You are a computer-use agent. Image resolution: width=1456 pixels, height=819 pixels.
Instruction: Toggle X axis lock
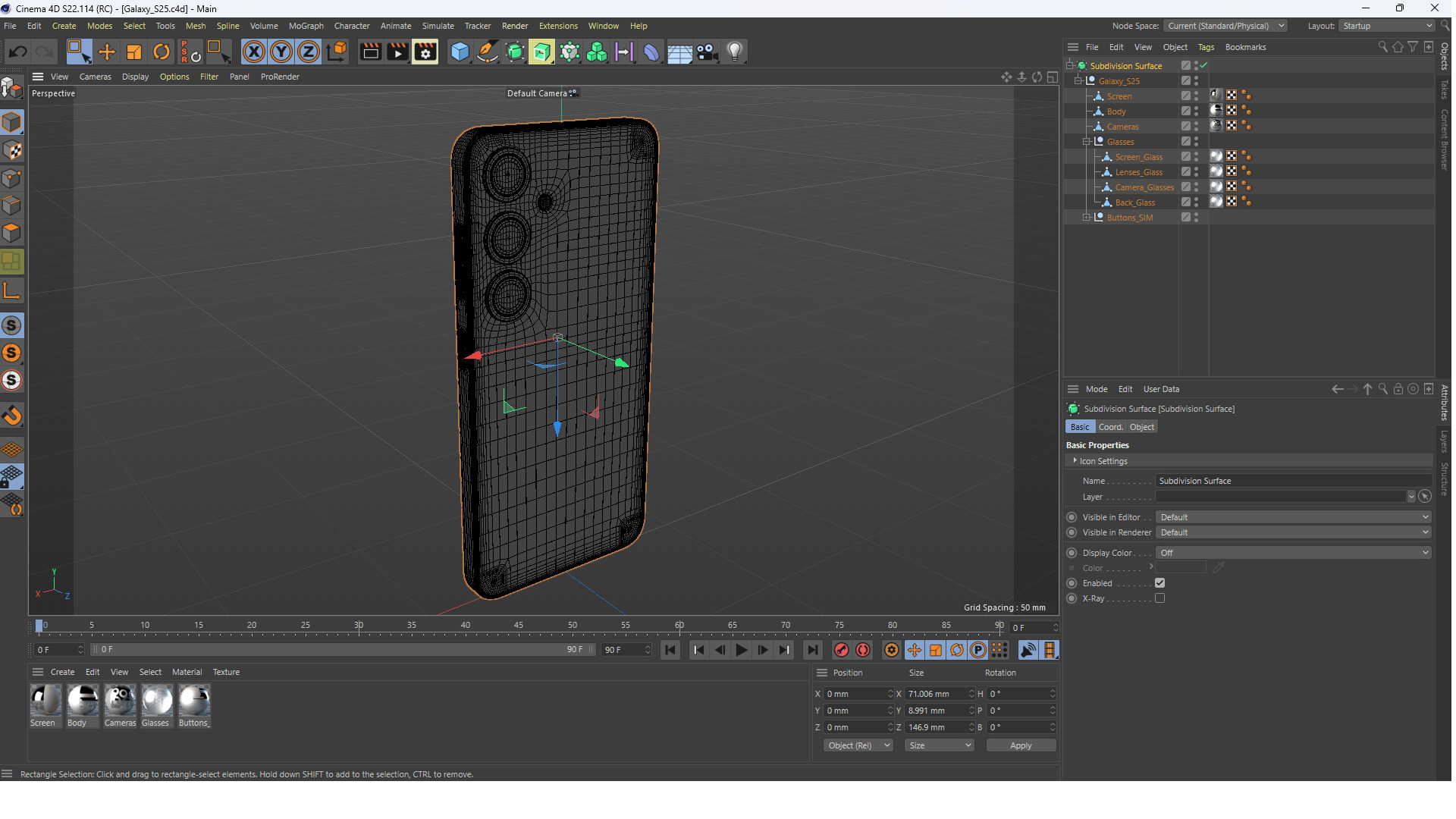(254, 52)
